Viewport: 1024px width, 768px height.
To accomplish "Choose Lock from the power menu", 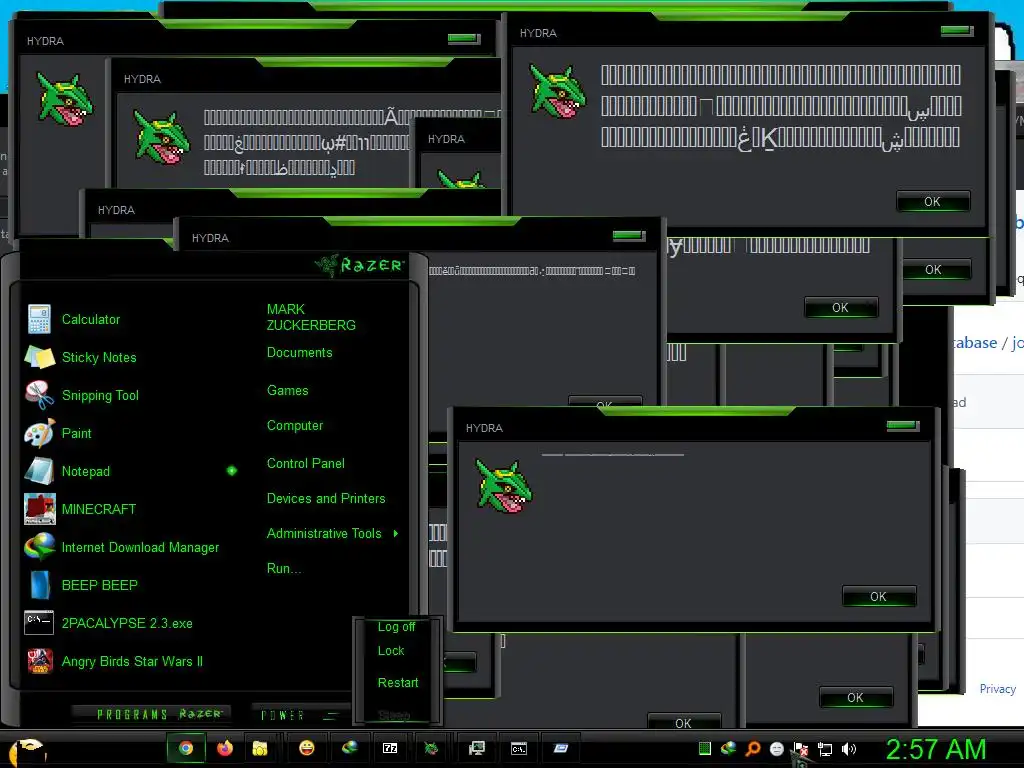I will (x=391, y=651).
